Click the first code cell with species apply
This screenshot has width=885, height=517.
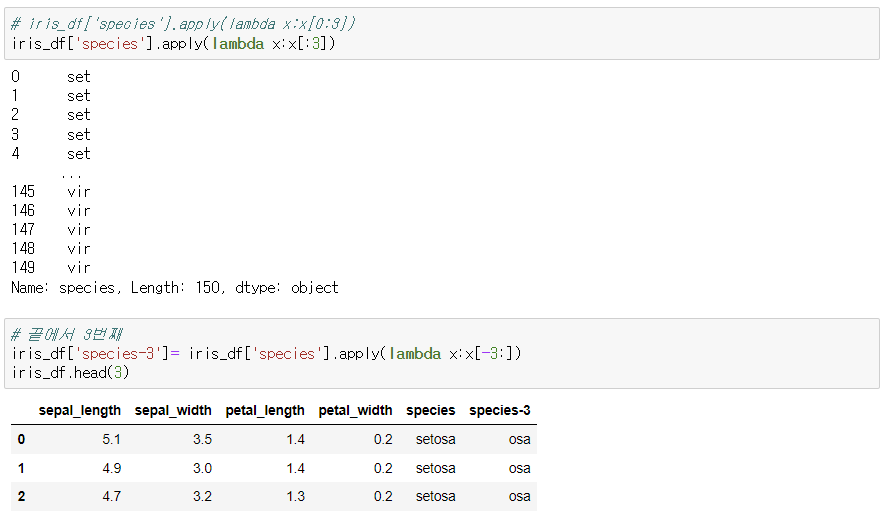[442, 34]
